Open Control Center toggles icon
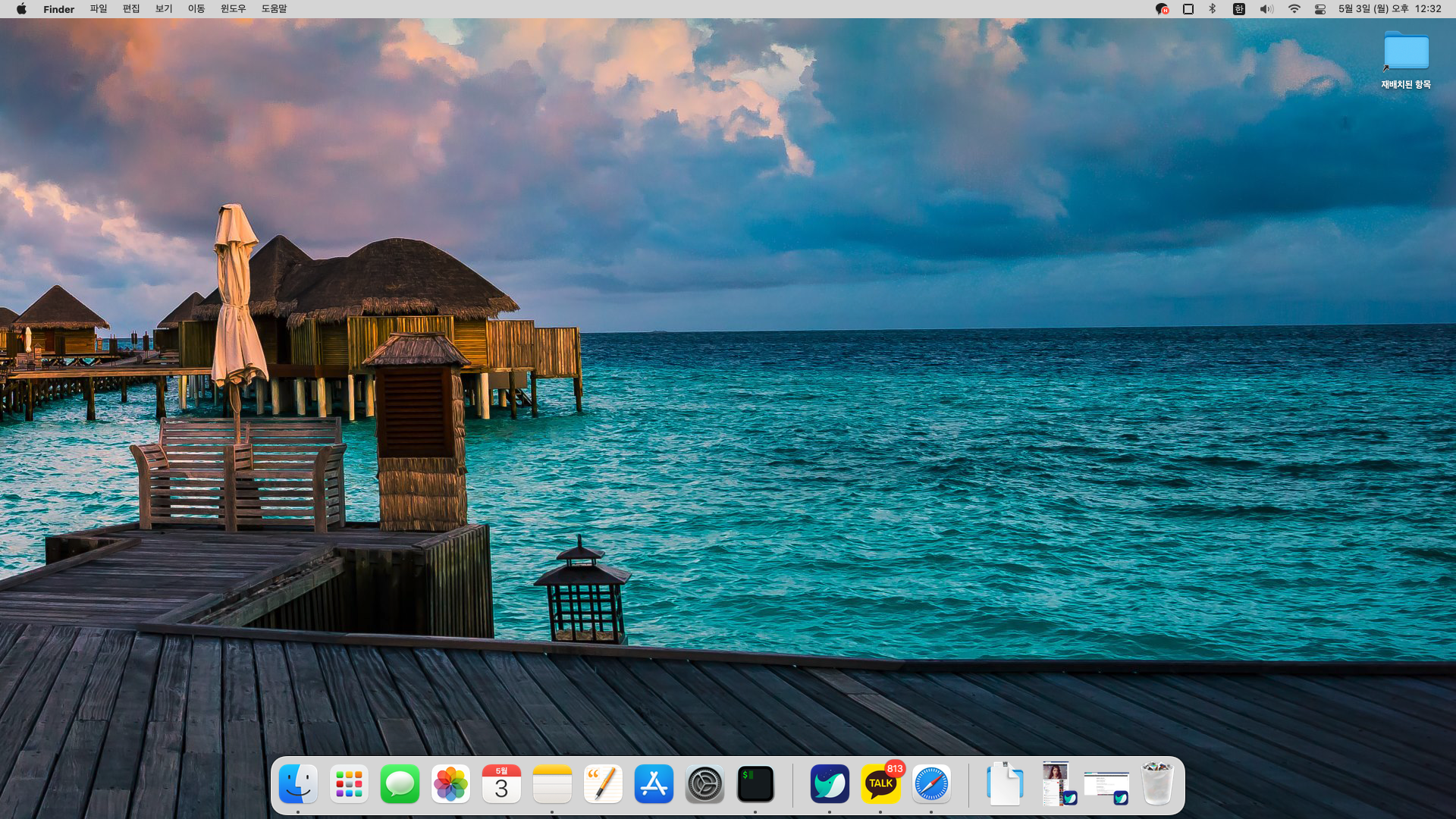This screenshot has height=819, width=1456. pyautogui.click(x=1320, y=9)
